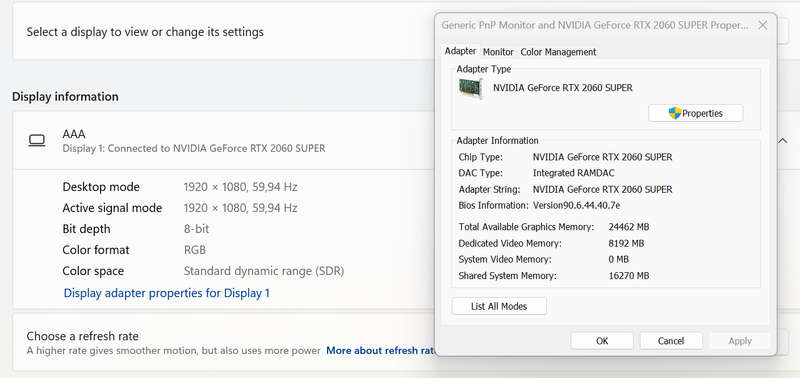Click Select a display to view text
Viewport: 800px width, 378px height.
tap(145, 32)
